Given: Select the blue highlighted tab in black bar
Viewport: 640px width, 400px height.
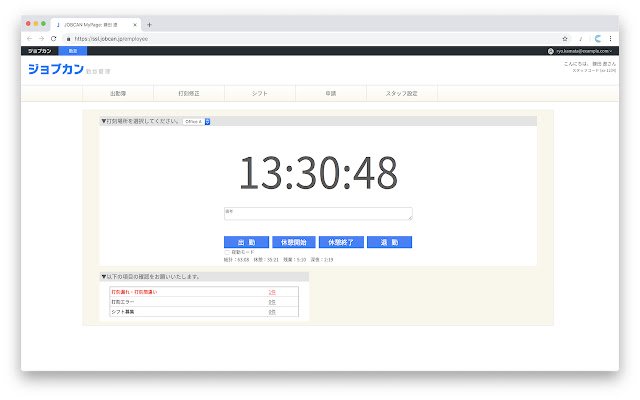Looking at the screenshot, I should (73, 51).
